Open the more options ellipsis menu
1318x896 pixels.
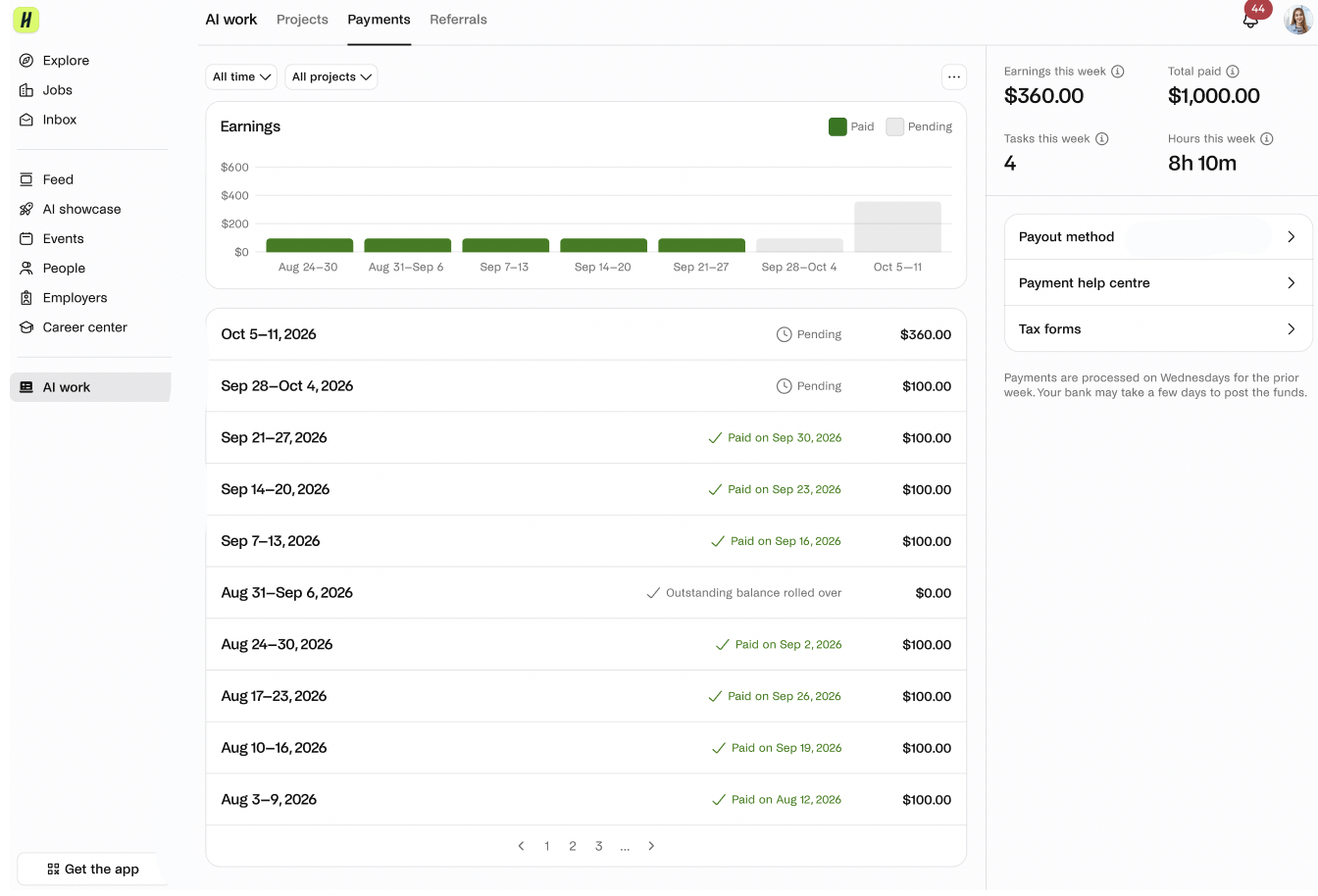click(x=954, y=76)
